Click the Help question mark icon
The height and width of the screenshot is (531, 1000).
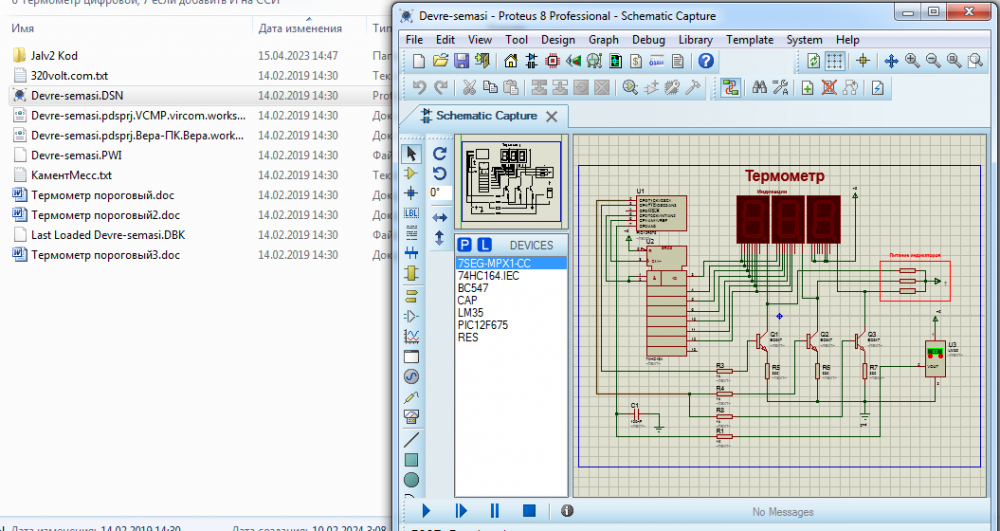(x=706, y=61)
